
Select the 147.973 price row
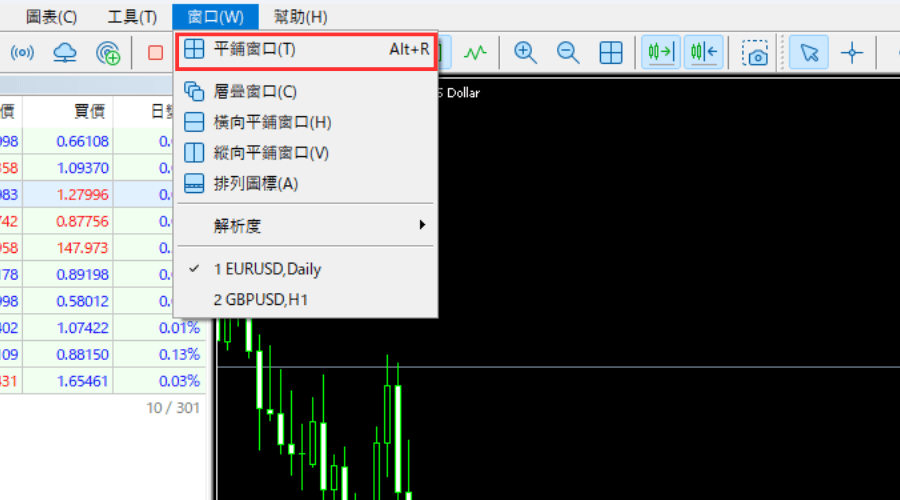[83, 247]
